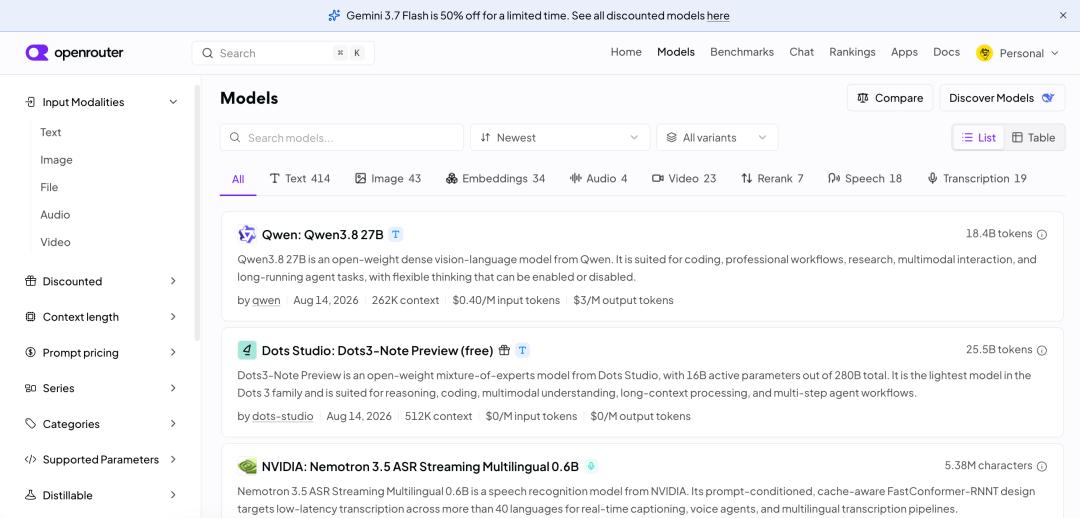Click the layers icon beside All variants
Viewport: 1080px width, 518px height.
point(671,137)
